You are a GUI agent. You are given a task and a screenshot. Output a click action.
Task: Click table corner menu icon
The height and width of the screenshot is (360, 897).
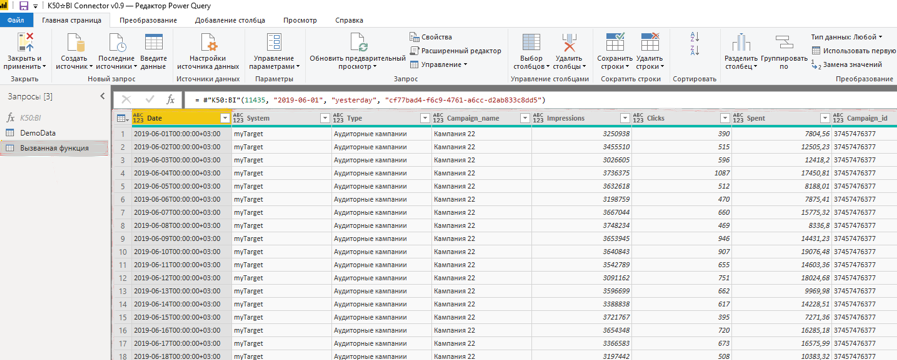122,118
